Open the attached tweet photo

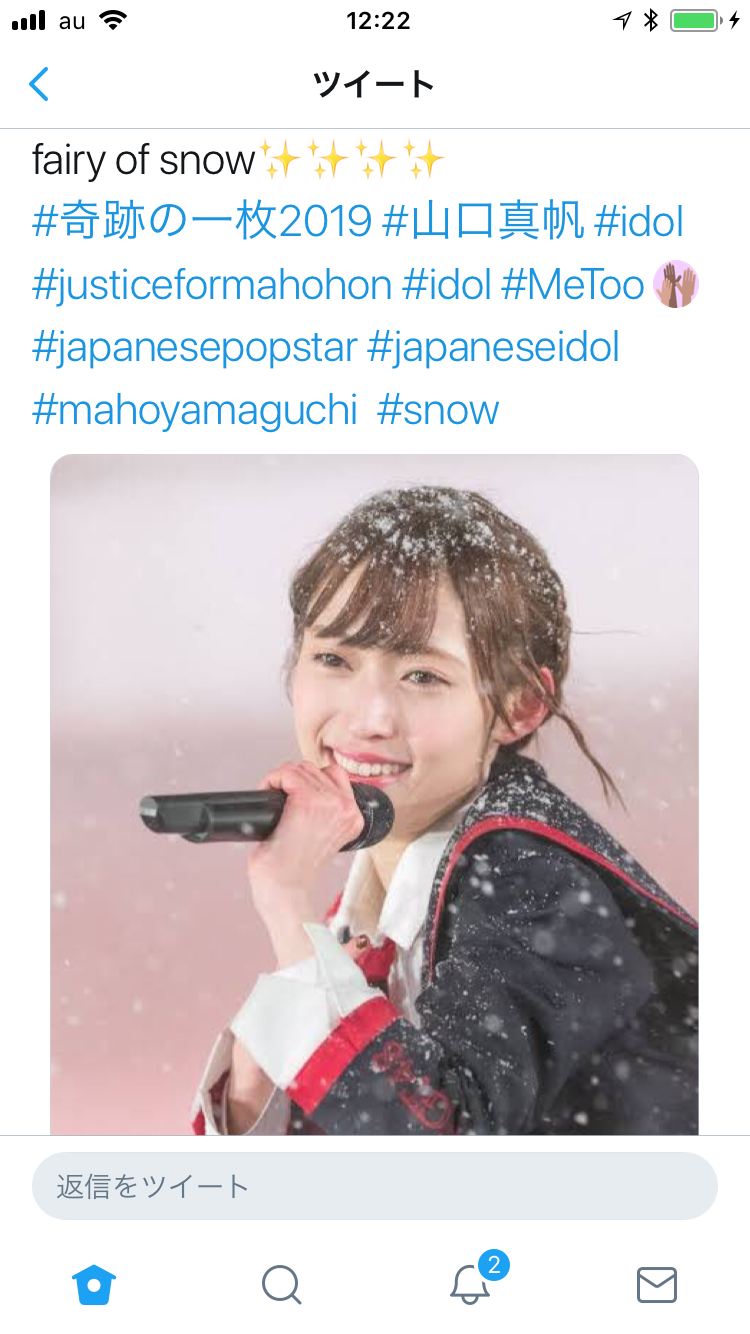pyautogui.click(x=374, y=795)
